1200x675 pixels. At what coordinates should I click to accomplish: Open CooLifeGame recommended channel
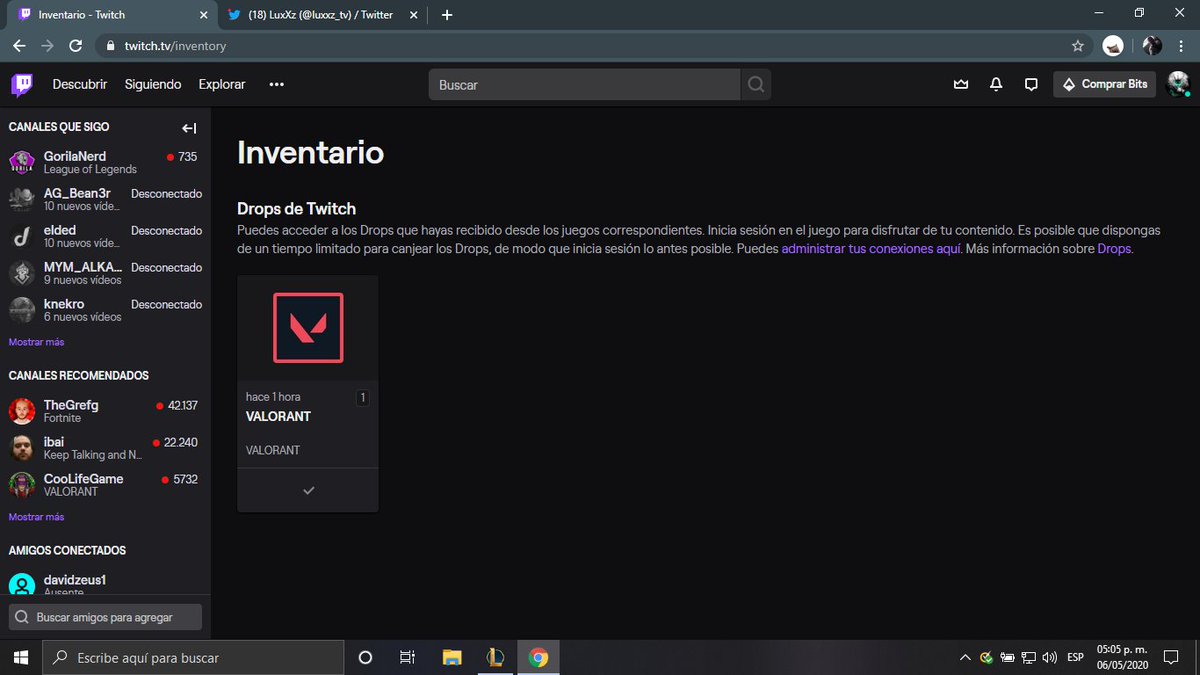(105, 485)
